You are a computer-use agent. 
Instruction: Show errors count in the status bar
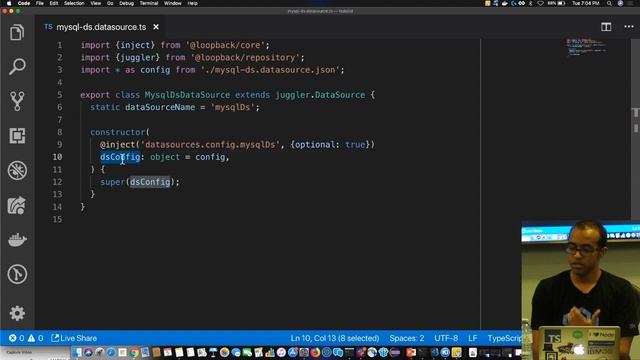pyautogui.click(x=16, y=338)
